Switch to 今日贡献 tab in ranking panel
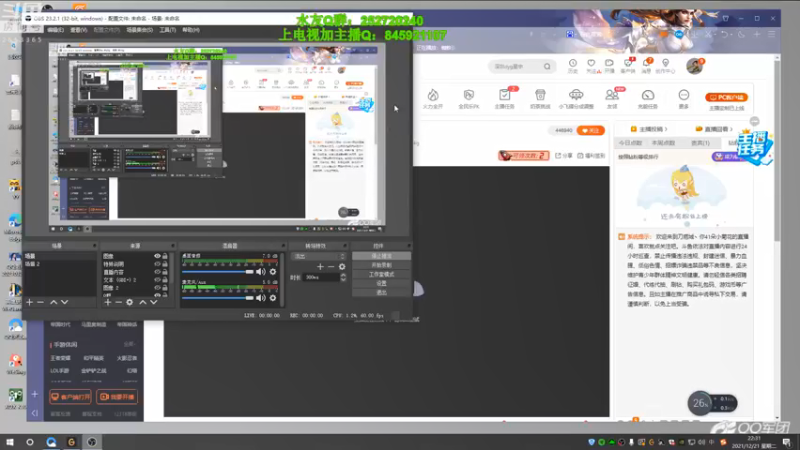Viewport: 800px width, 450px height. tap(630, 143)
